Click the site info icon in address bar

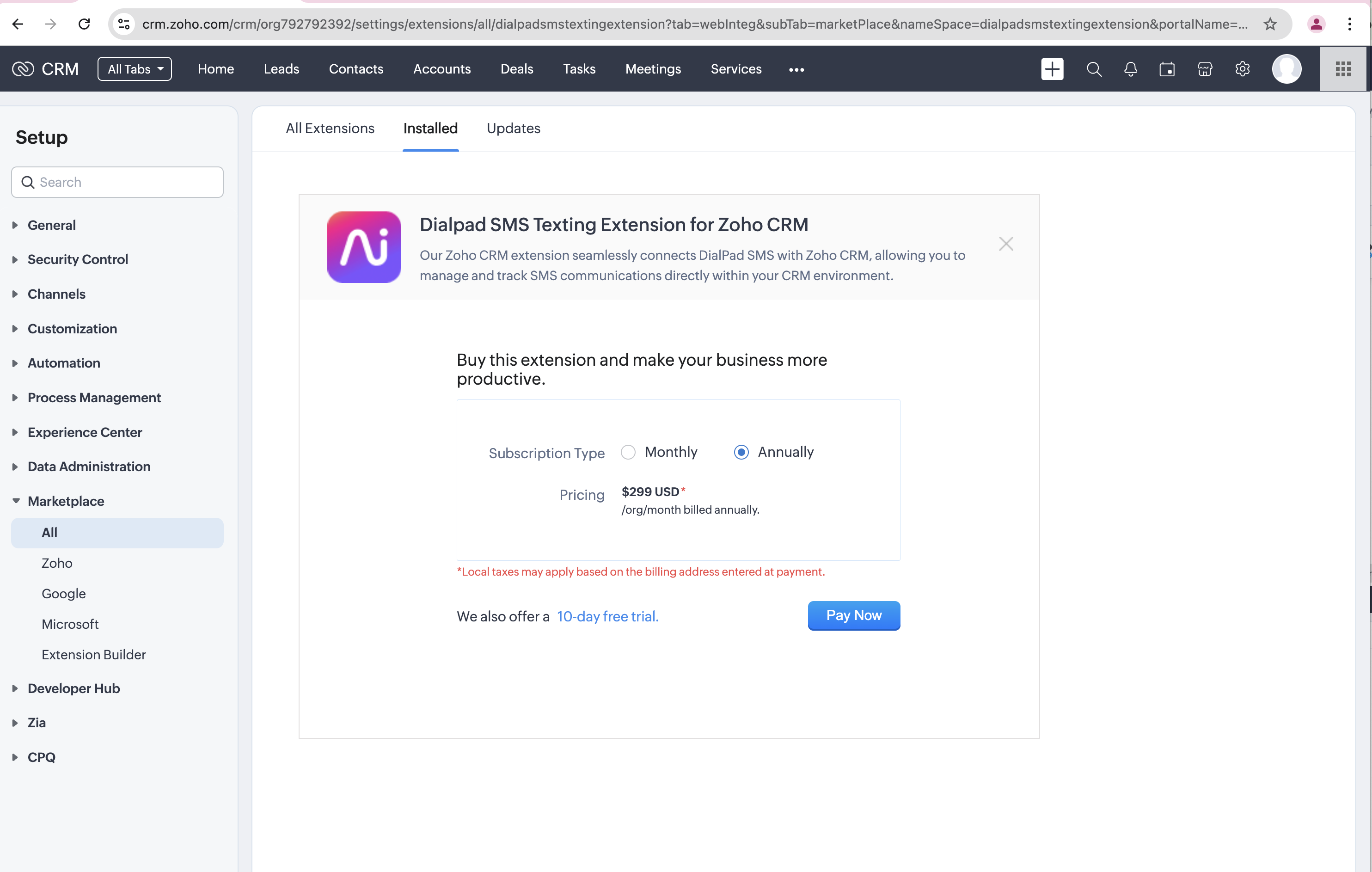click(x=123, y=24)
